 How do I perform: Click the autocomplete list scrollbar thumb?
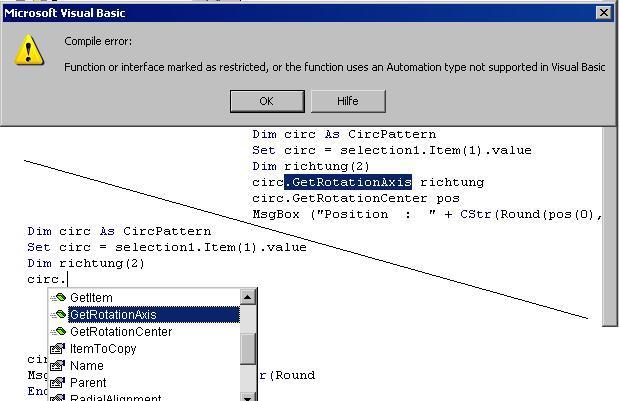[x=248, y=349]
